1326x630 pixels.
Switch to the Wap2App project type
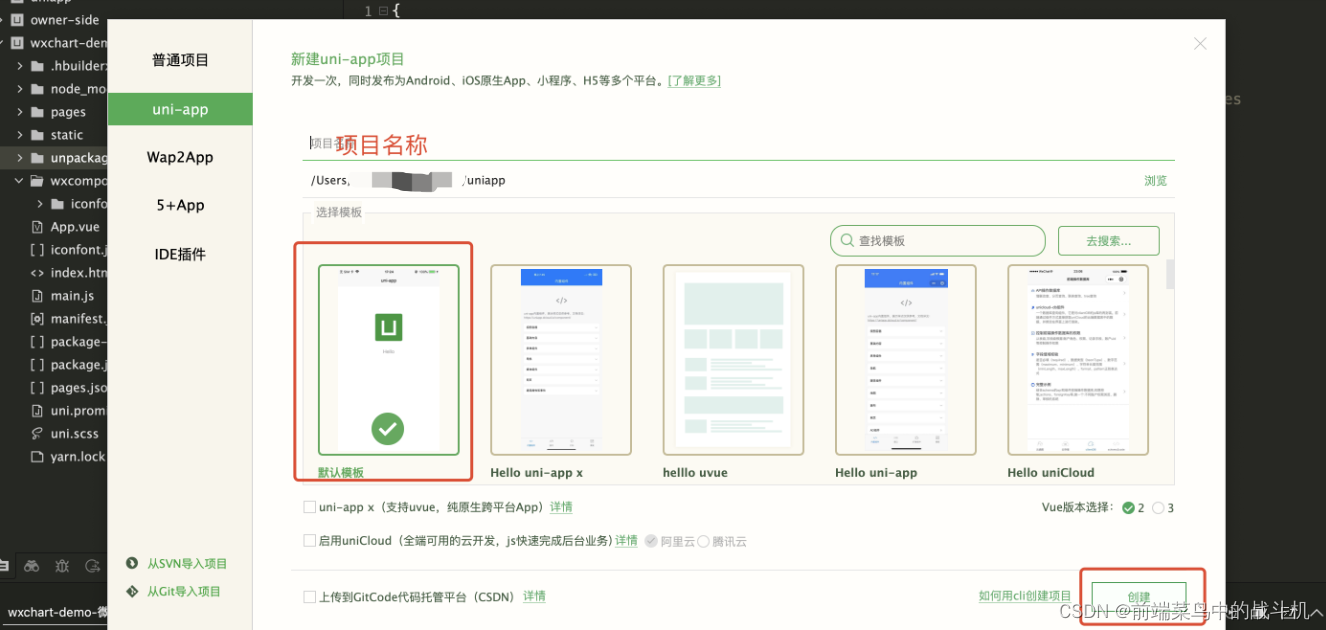(x=179, y=157)
